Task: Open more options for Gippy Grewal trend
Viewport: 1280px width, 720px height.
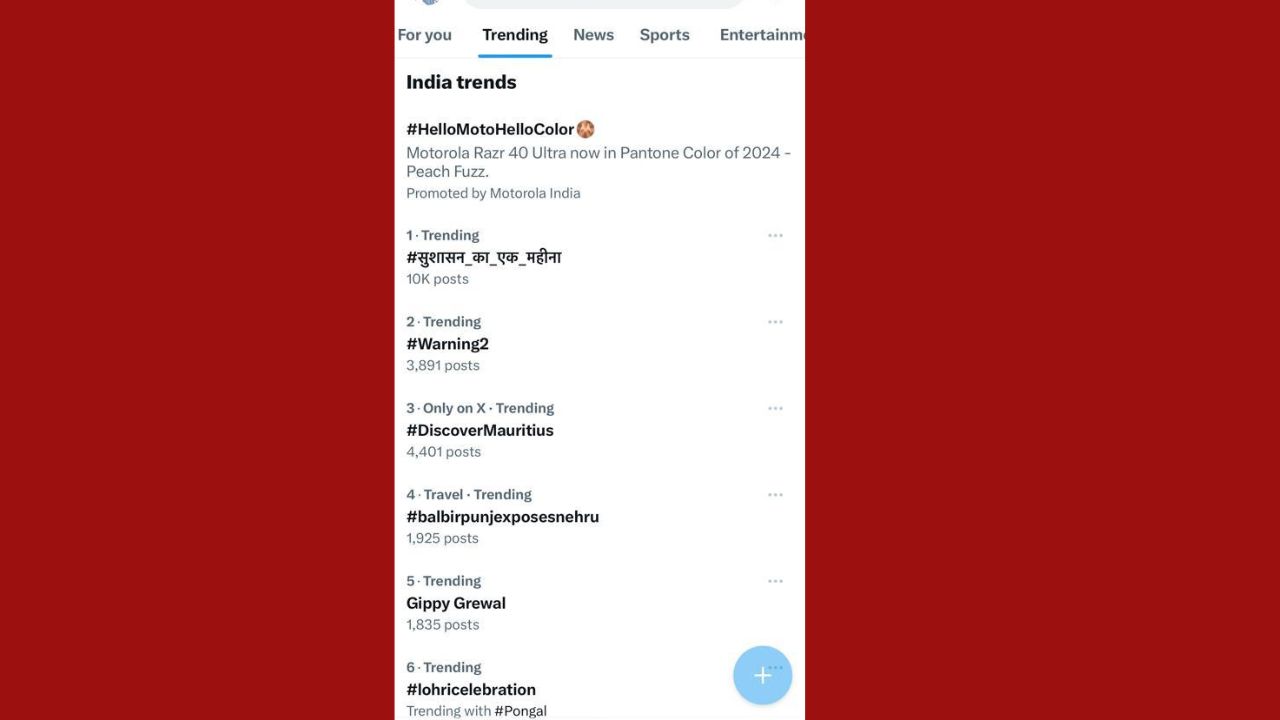Action: 775,581
